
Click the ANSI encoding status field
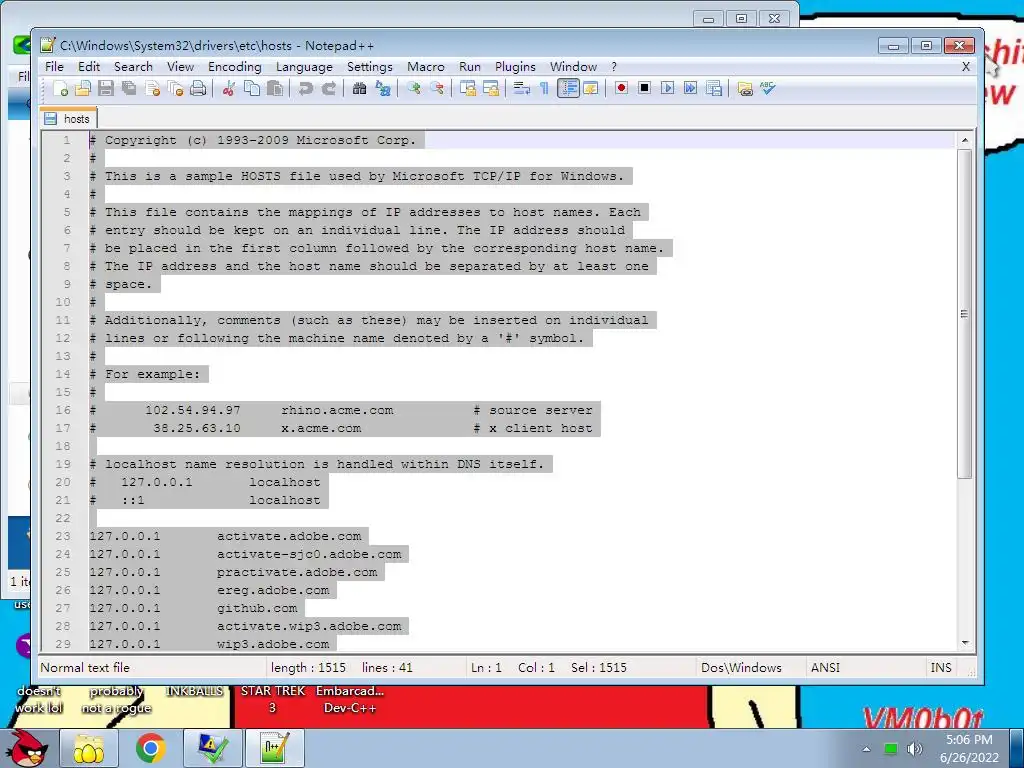(825, 667)
